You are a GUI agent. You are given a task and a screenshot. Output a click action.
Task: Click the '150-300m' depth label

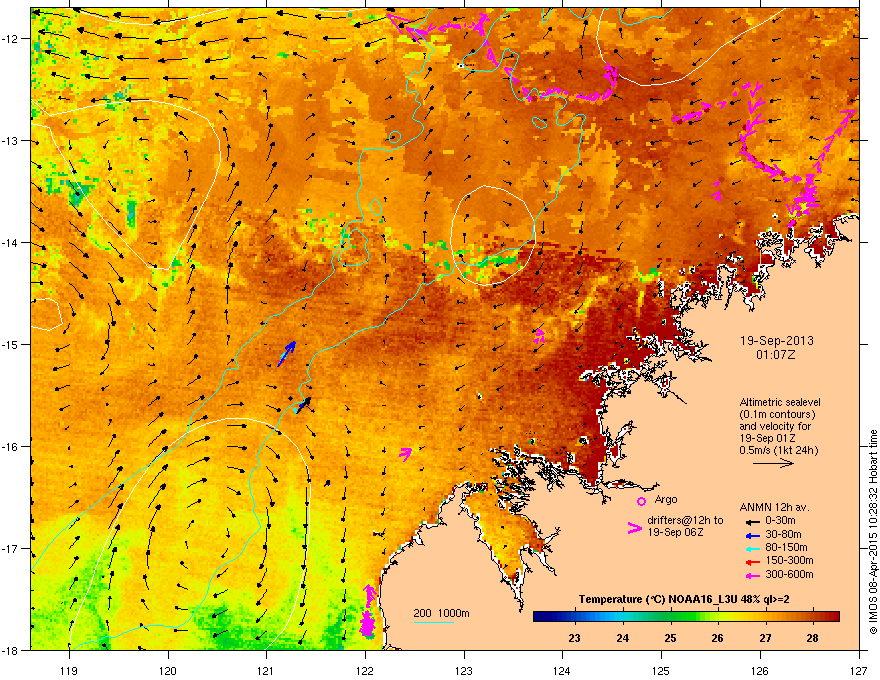[789, 560]
